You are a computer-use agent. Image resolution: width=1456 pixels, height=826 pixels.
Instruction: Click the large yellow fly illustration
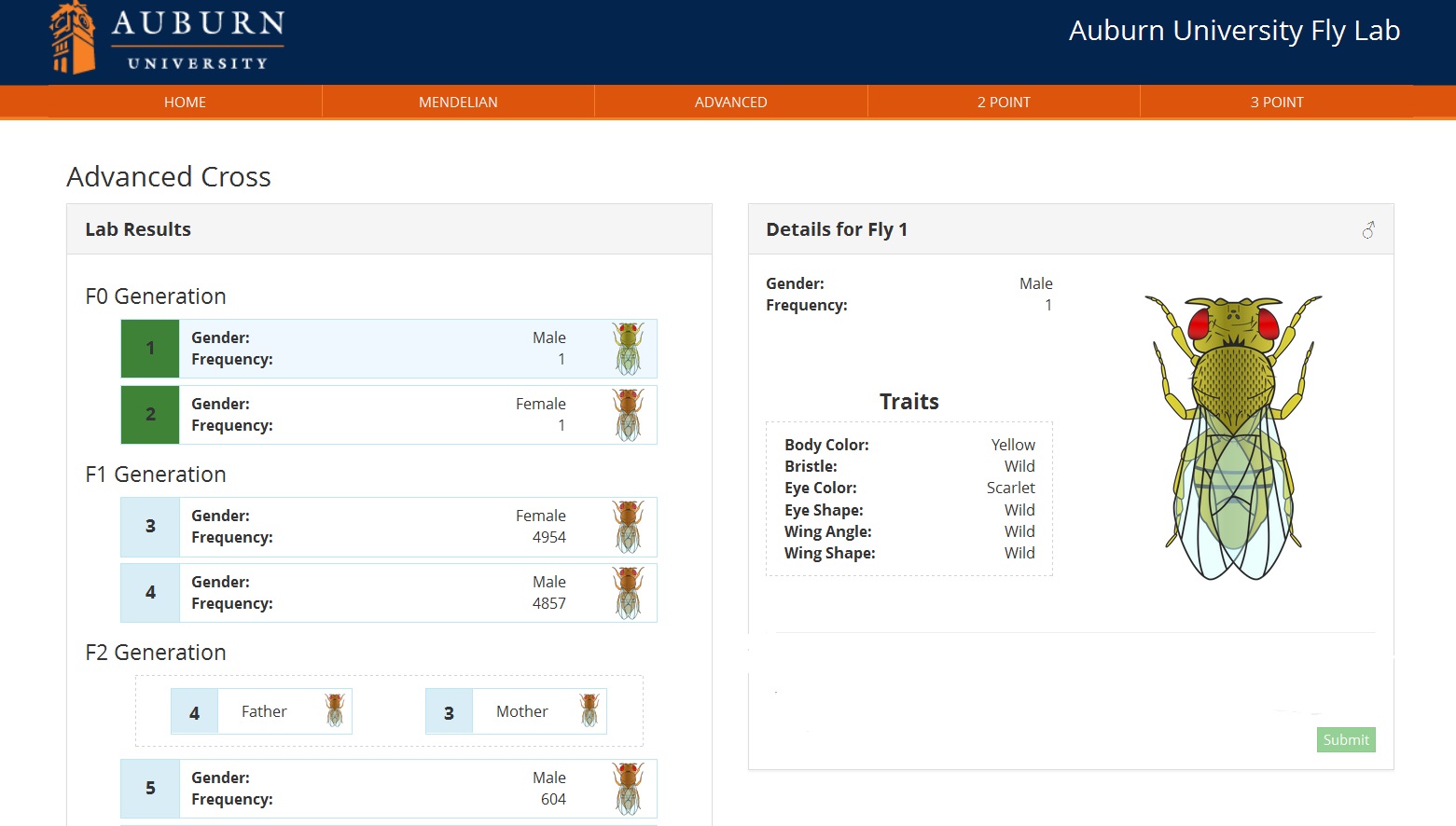(1233, 436)
